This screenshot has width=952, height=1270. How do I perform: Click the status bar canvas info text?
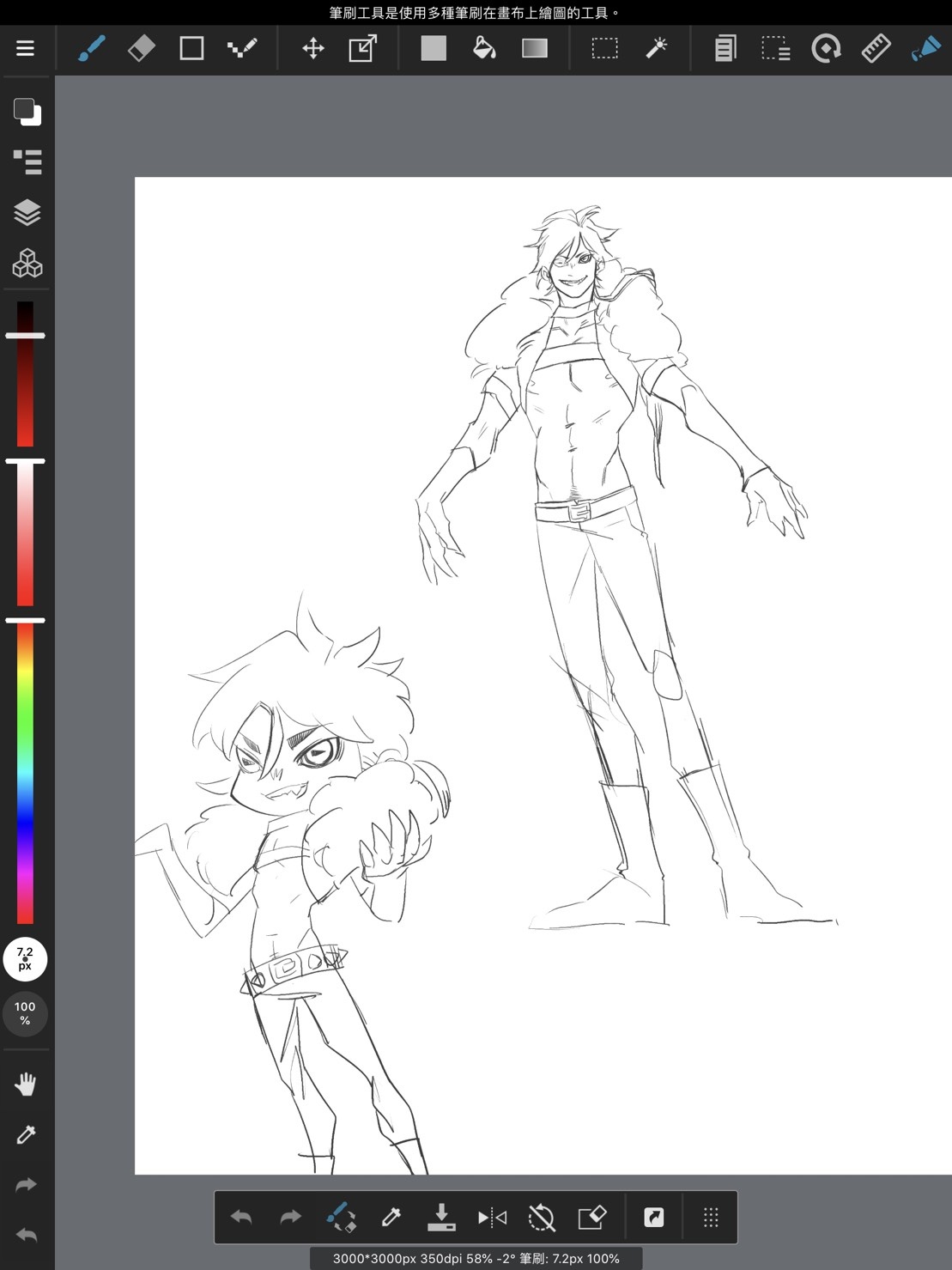pyautogui.click(x=476, y=1259)
